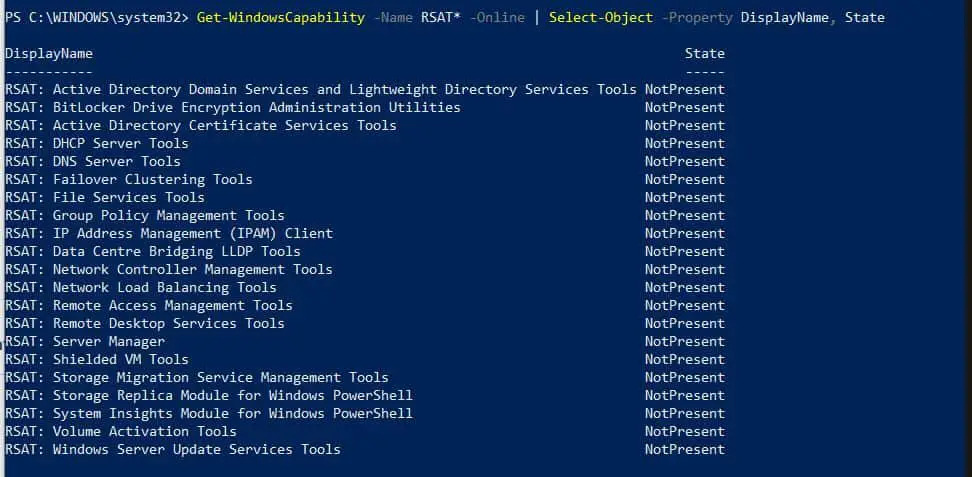Click the Network Load Balancing Tools entry
This screenshot has height=477, width=972.
[x=140, y=287]
